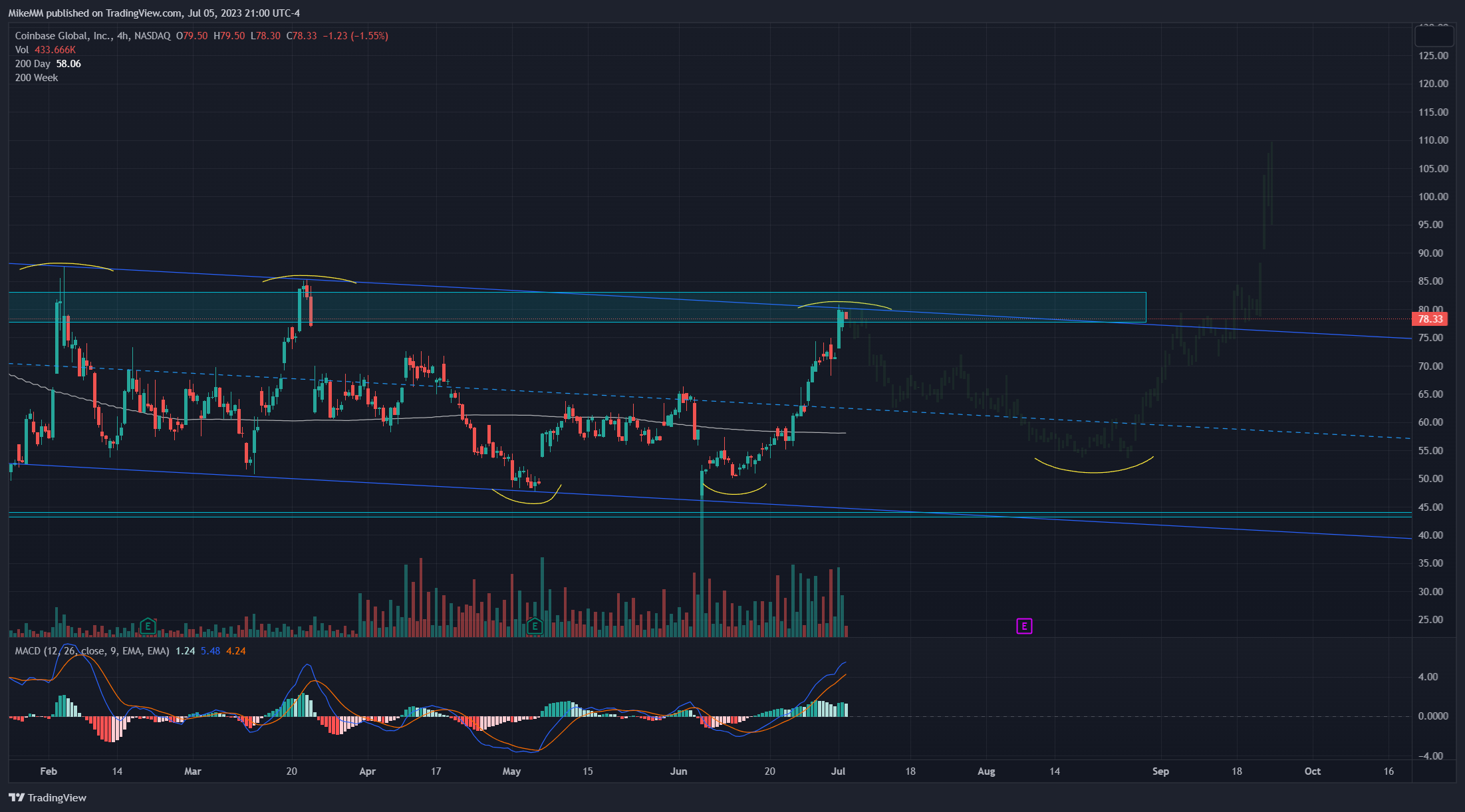Click the −1.23 (−1.55%) change value
This screenshot has height=812, width=1465.
(x=356, y=36)
